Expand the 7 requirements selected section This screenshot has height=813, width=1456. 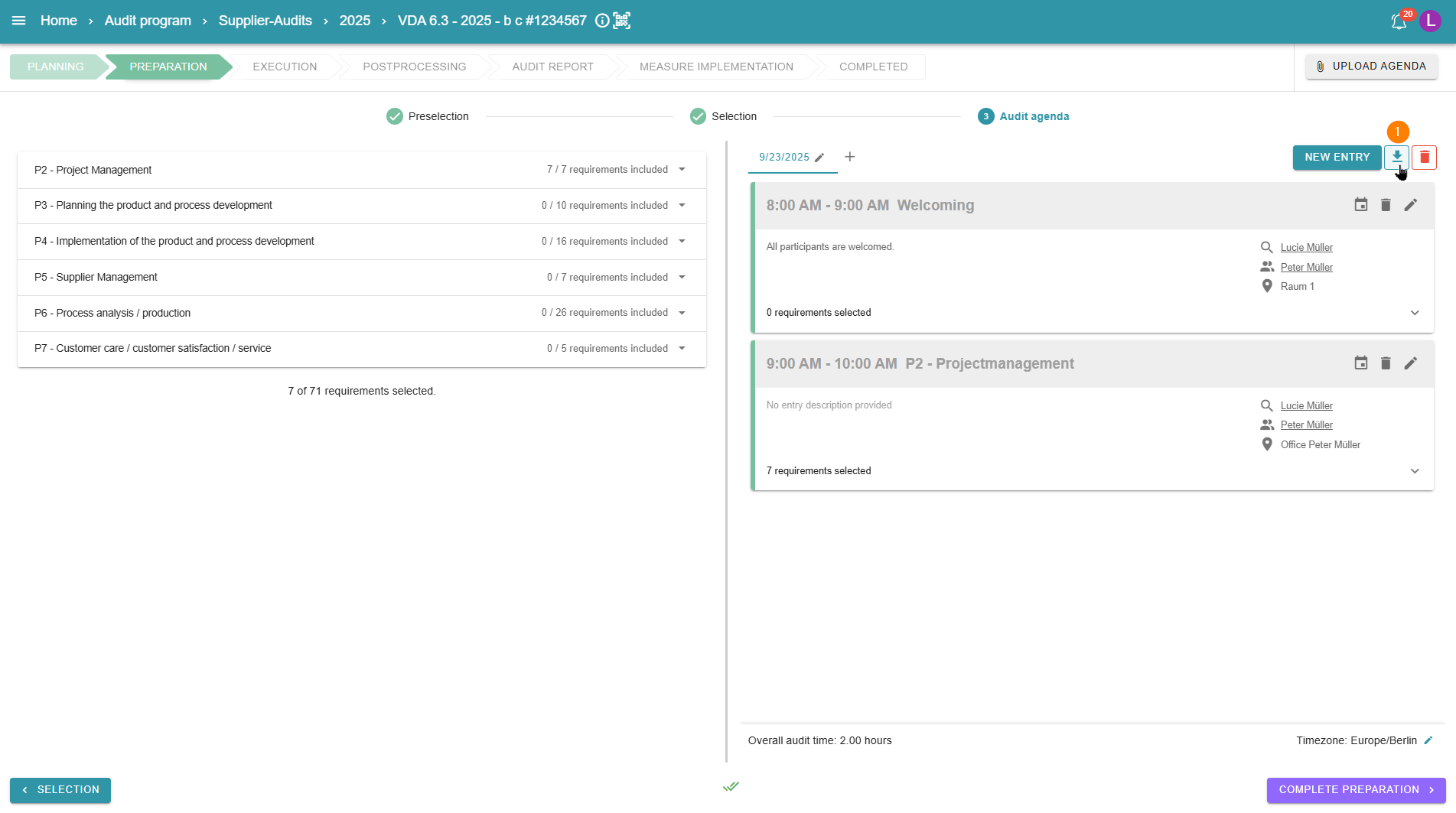point(1414,471)
